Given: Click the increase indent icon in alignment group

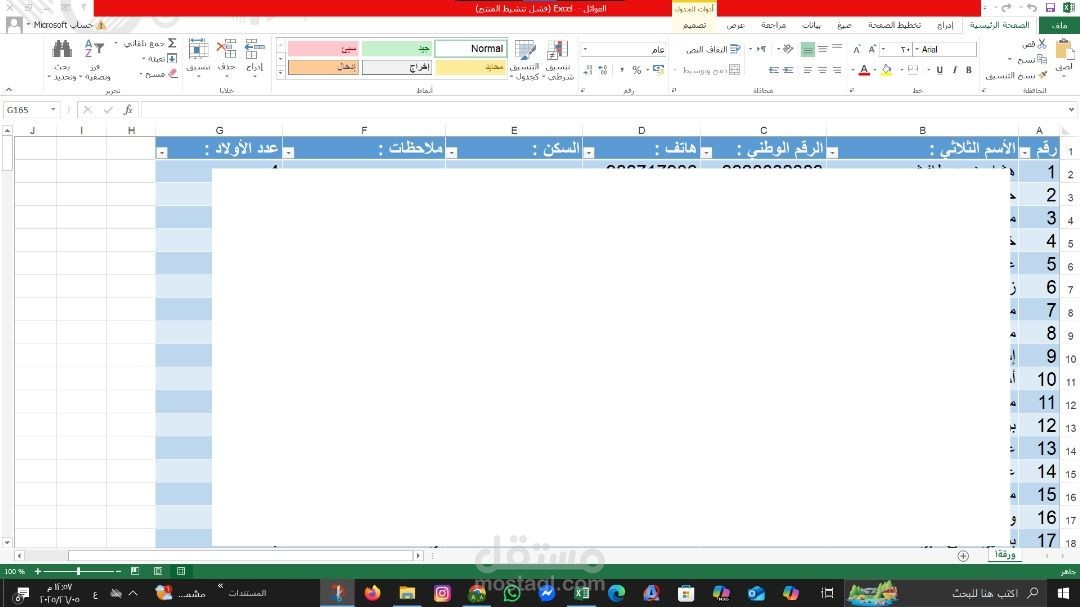Looking at the screenshot, I should click(774, 70).
